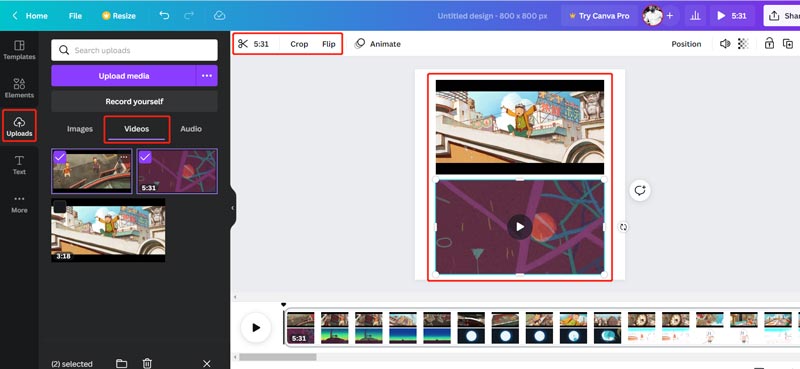Image resolution: width=800 pixels, height=369 pixels.
Task: Open the Position panel
Action: [686, 44]
